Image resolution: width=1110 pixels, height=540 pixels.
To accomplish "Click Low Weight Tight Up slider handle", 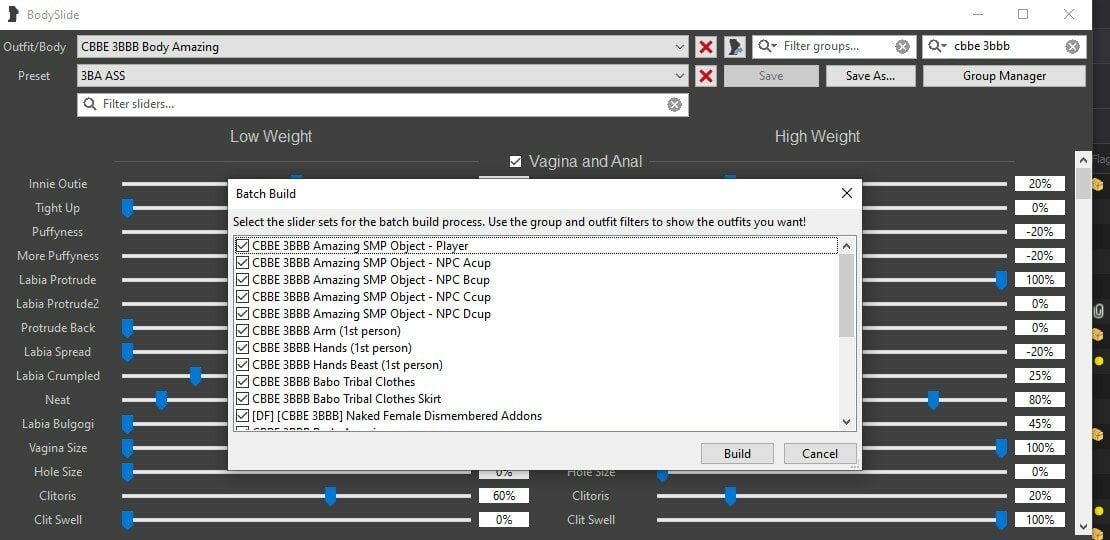I will (127, 207).
